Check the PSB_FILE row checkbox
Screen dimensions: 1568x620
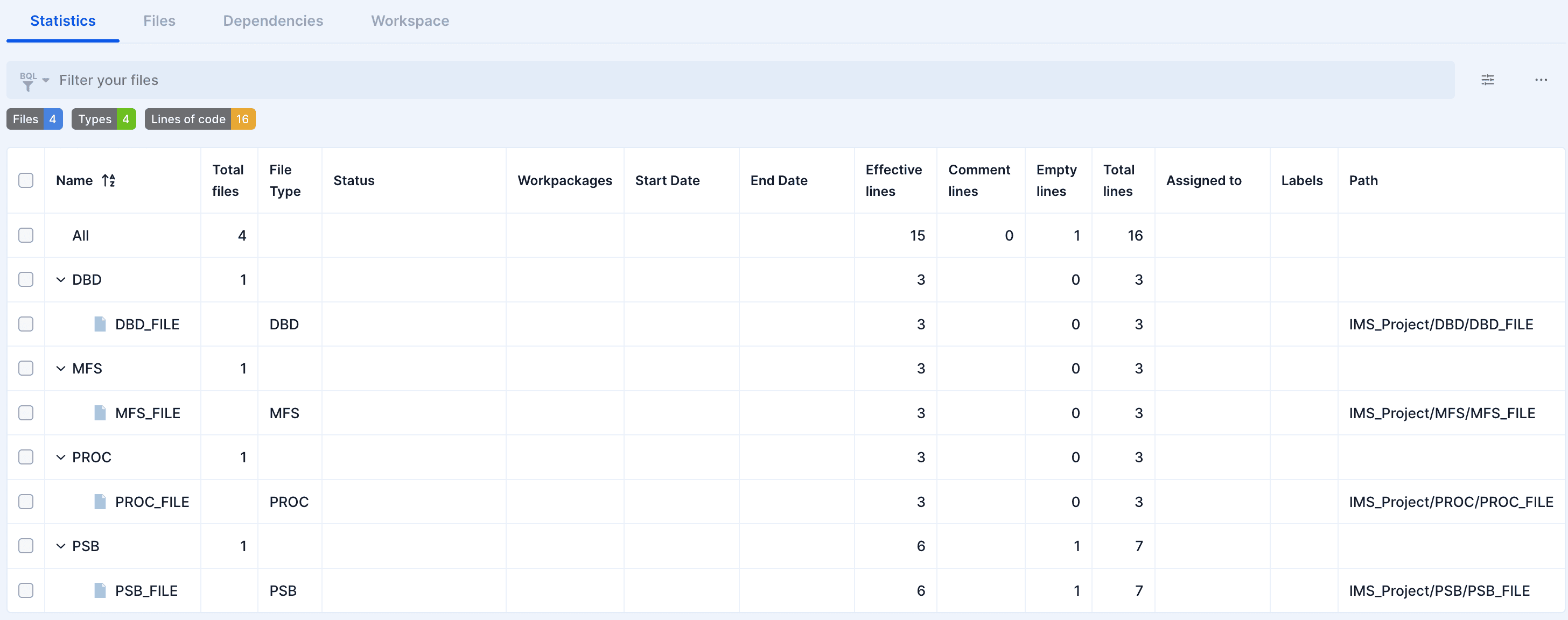[25, 591]
